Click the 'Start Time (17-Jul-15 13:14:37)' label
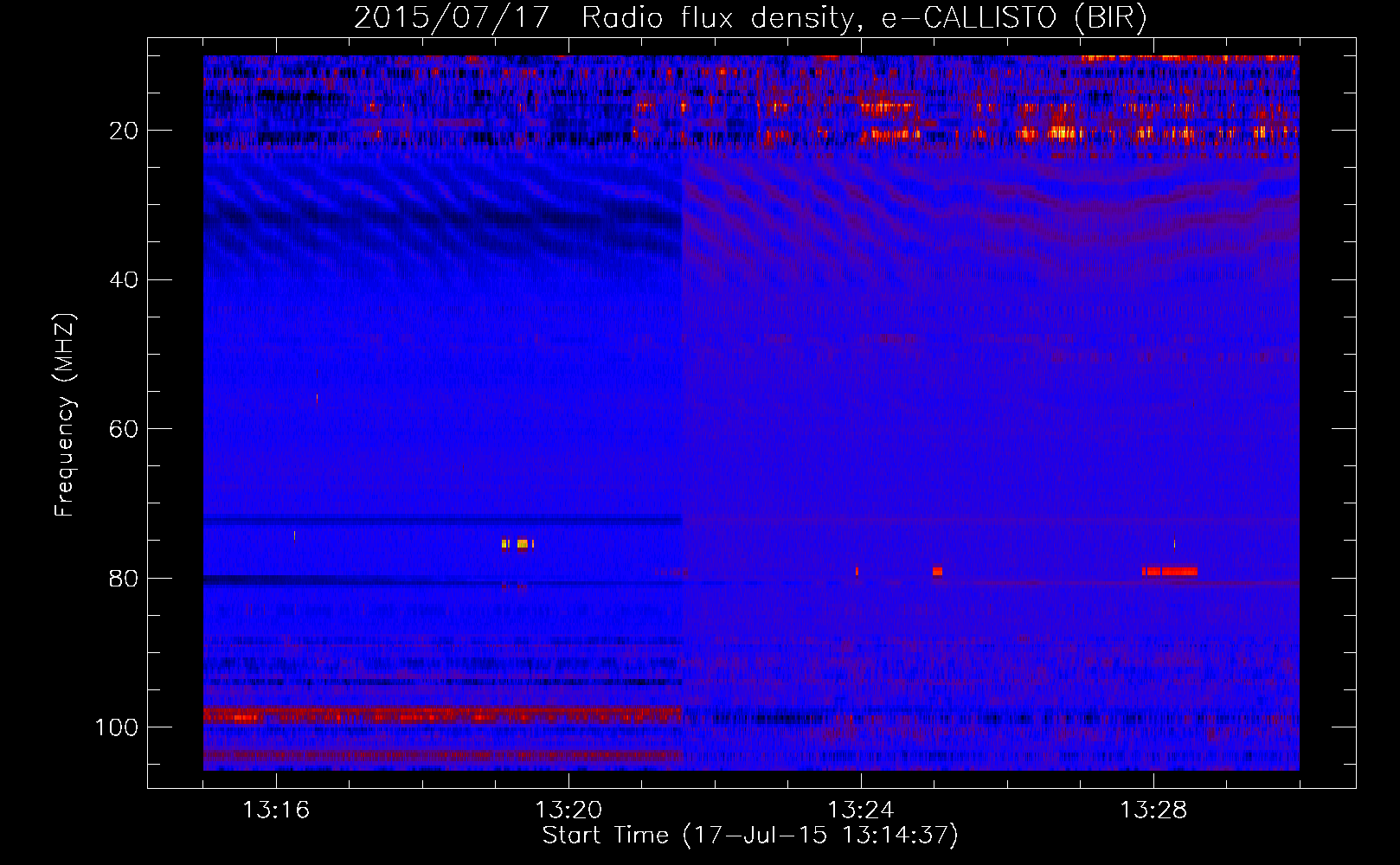Viewport: 1400px width, 865px height. tap(750, 836)
